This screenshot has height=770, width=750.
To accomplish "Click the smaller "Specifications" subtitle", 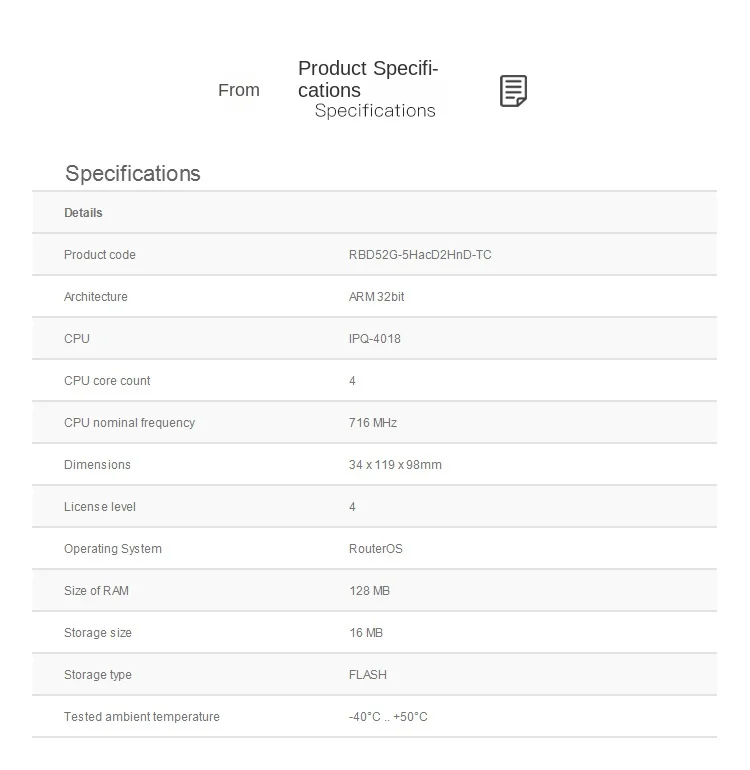I will (x=375, y=111).
